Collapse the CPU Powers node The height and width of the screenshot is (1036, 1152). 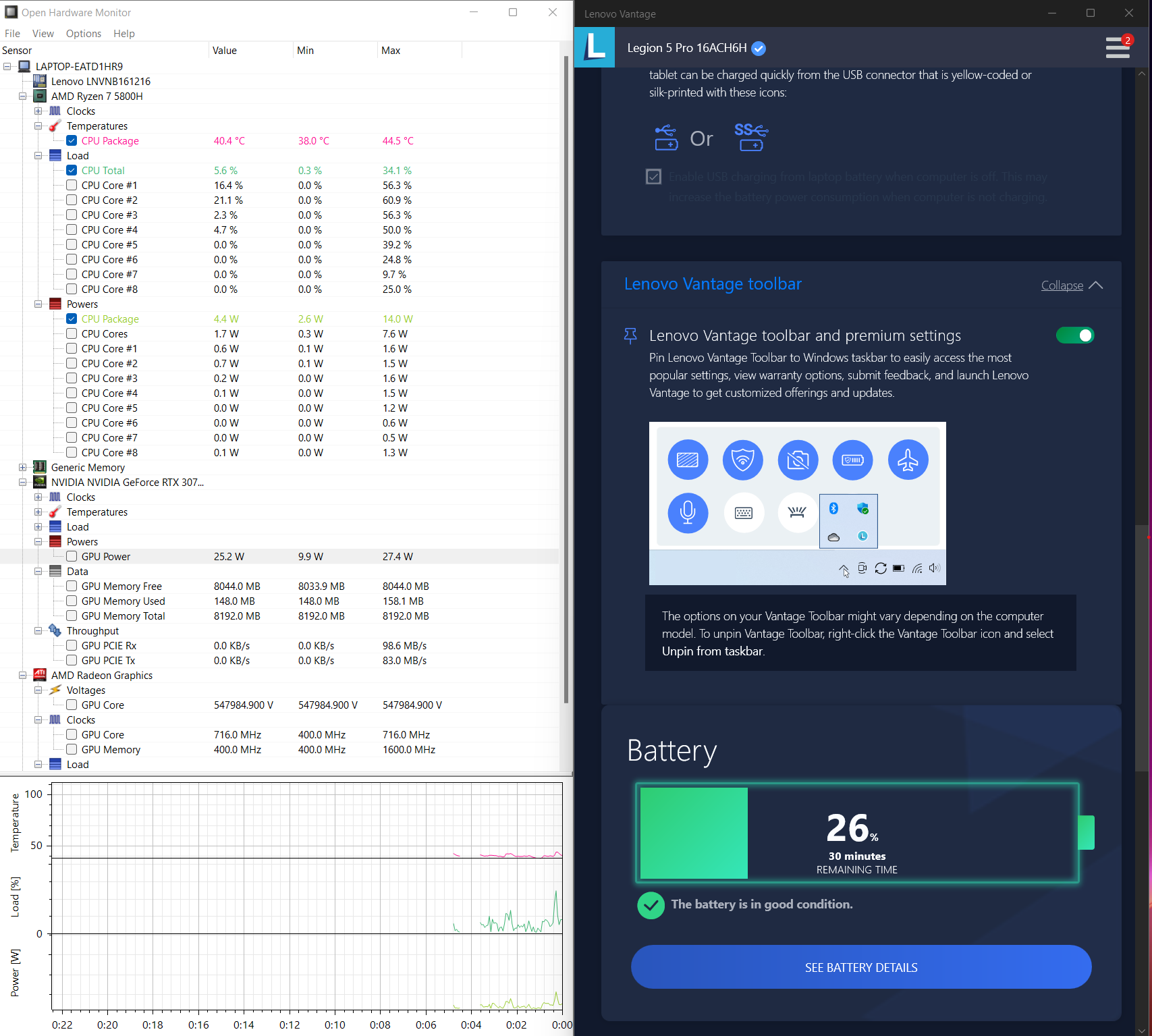point(38,304)
